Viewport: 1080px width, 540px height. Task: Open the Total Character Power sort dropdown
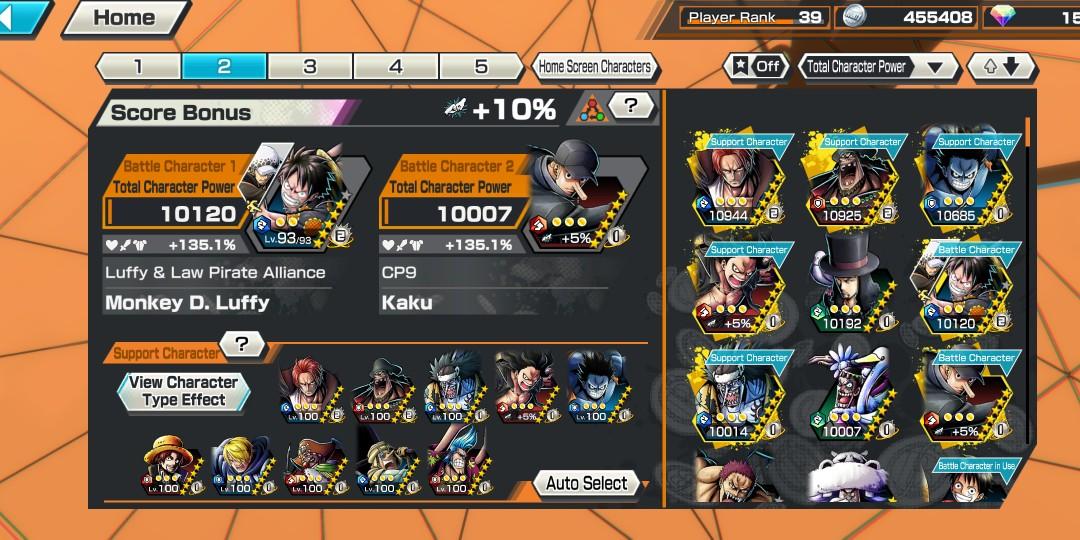tap(878, 67)
